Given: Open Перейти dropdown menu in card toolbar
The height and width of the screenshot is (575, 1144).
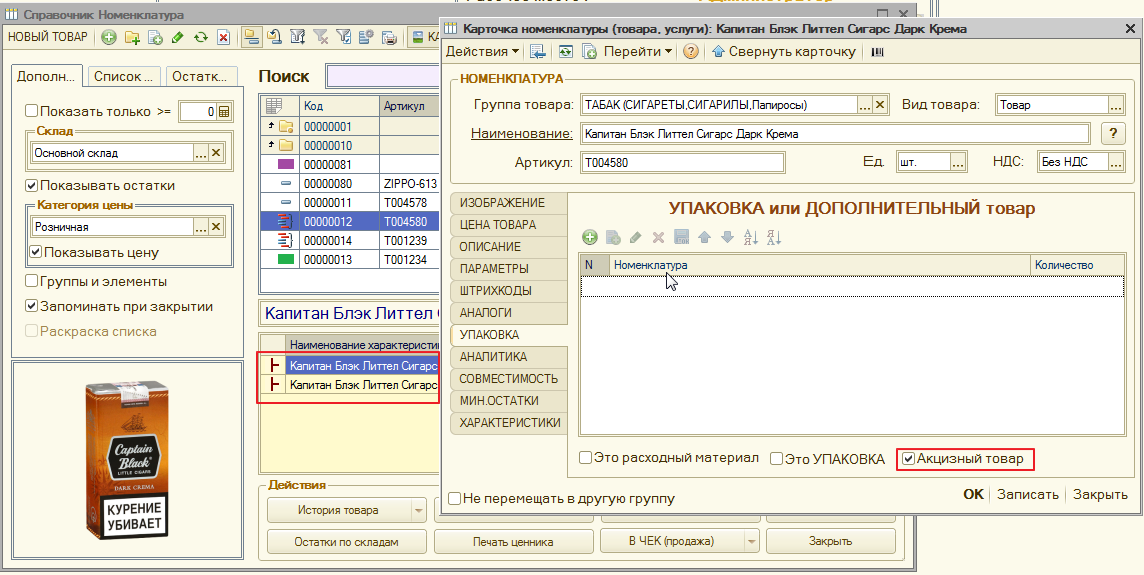Looking at the screenshot, I should click(x=638, y=51).
